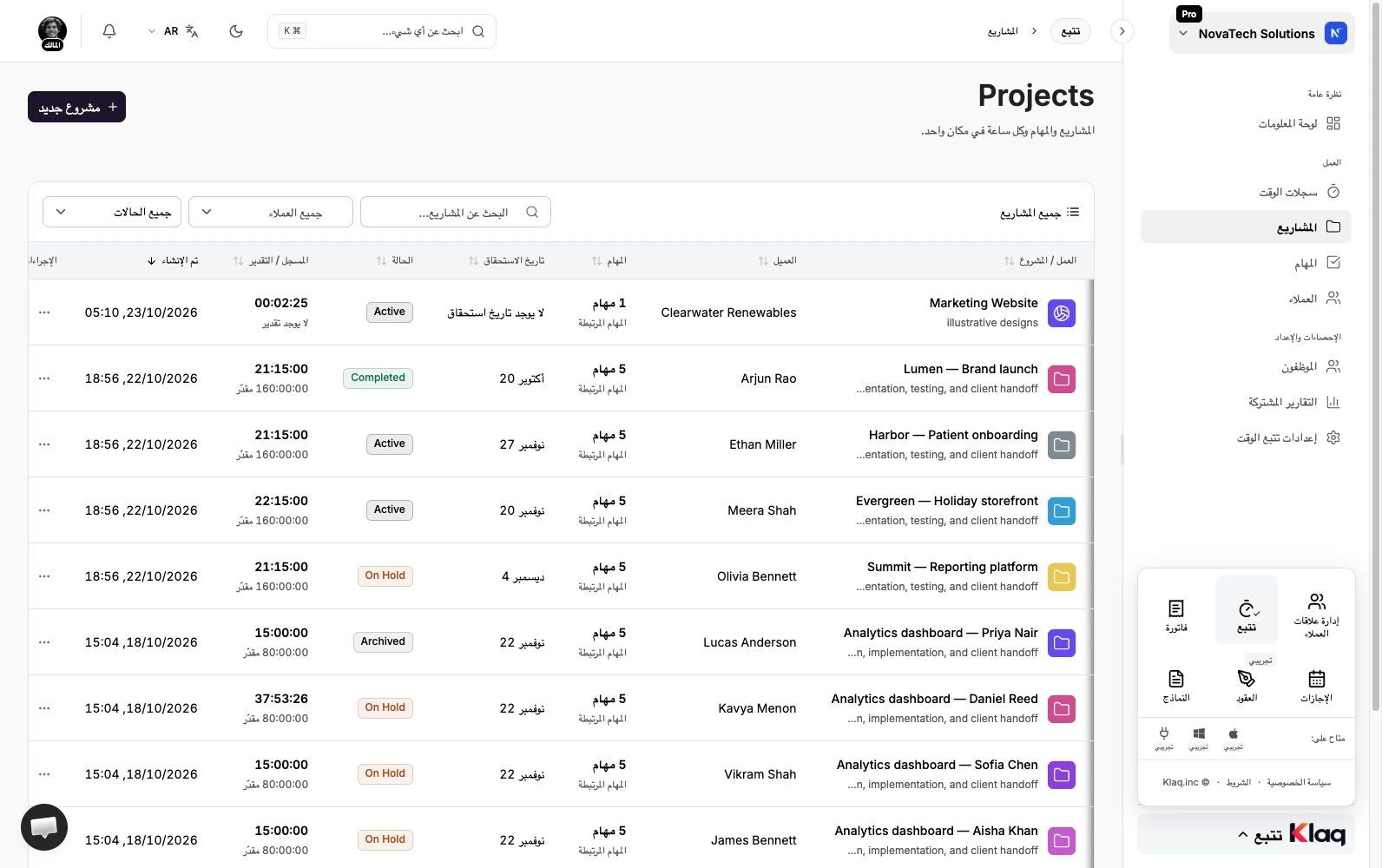The image size is (1382, 868).
Task: Click the البحث عن المشاريع search field
Action: coord(456,212)
